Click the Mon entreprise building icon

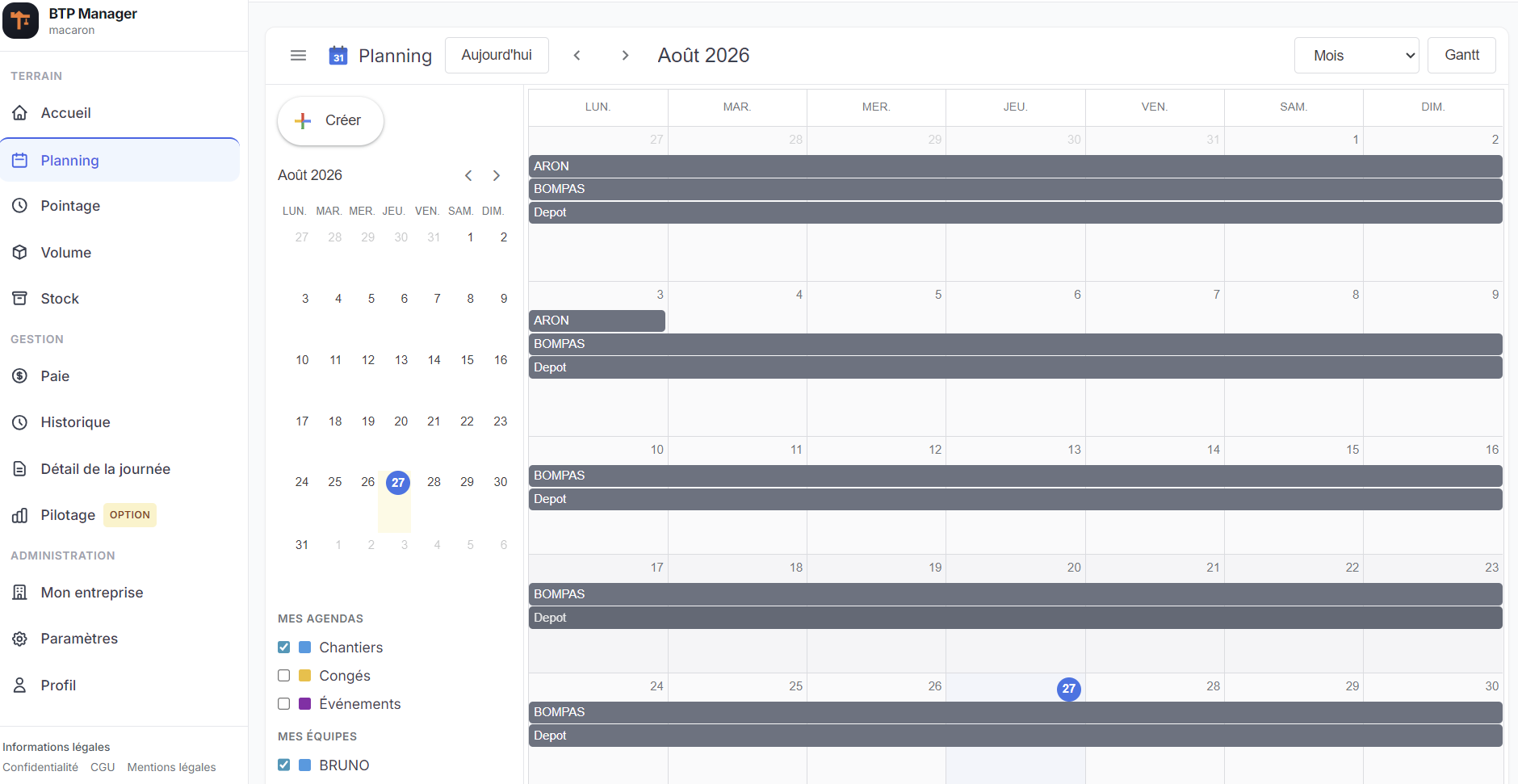click(20, 593)
